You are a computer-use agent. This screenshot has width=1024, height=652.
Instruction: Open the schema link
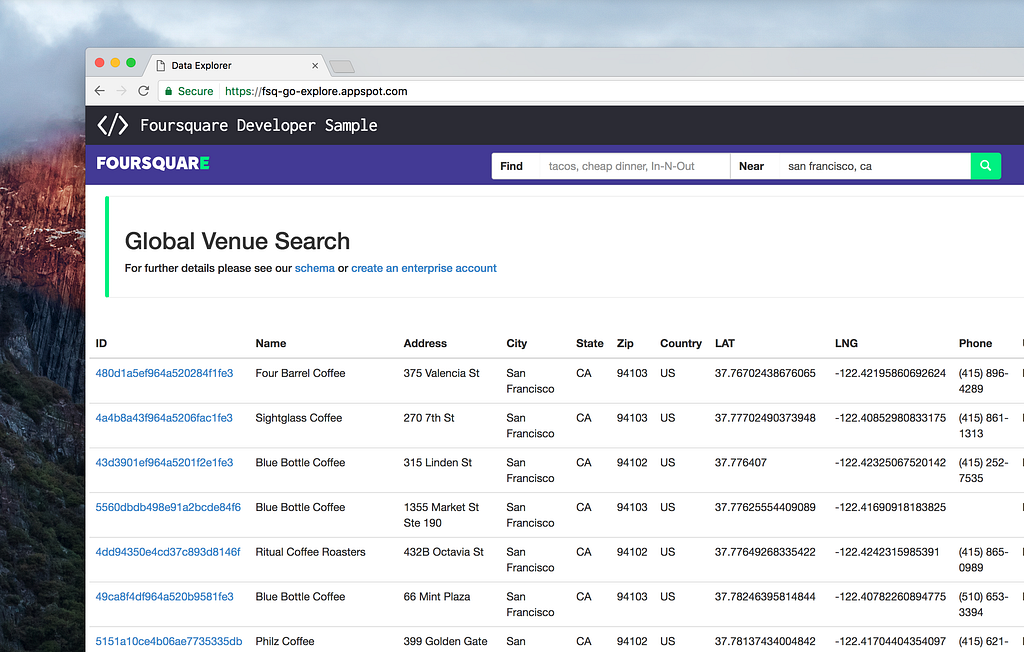[314, 268]
